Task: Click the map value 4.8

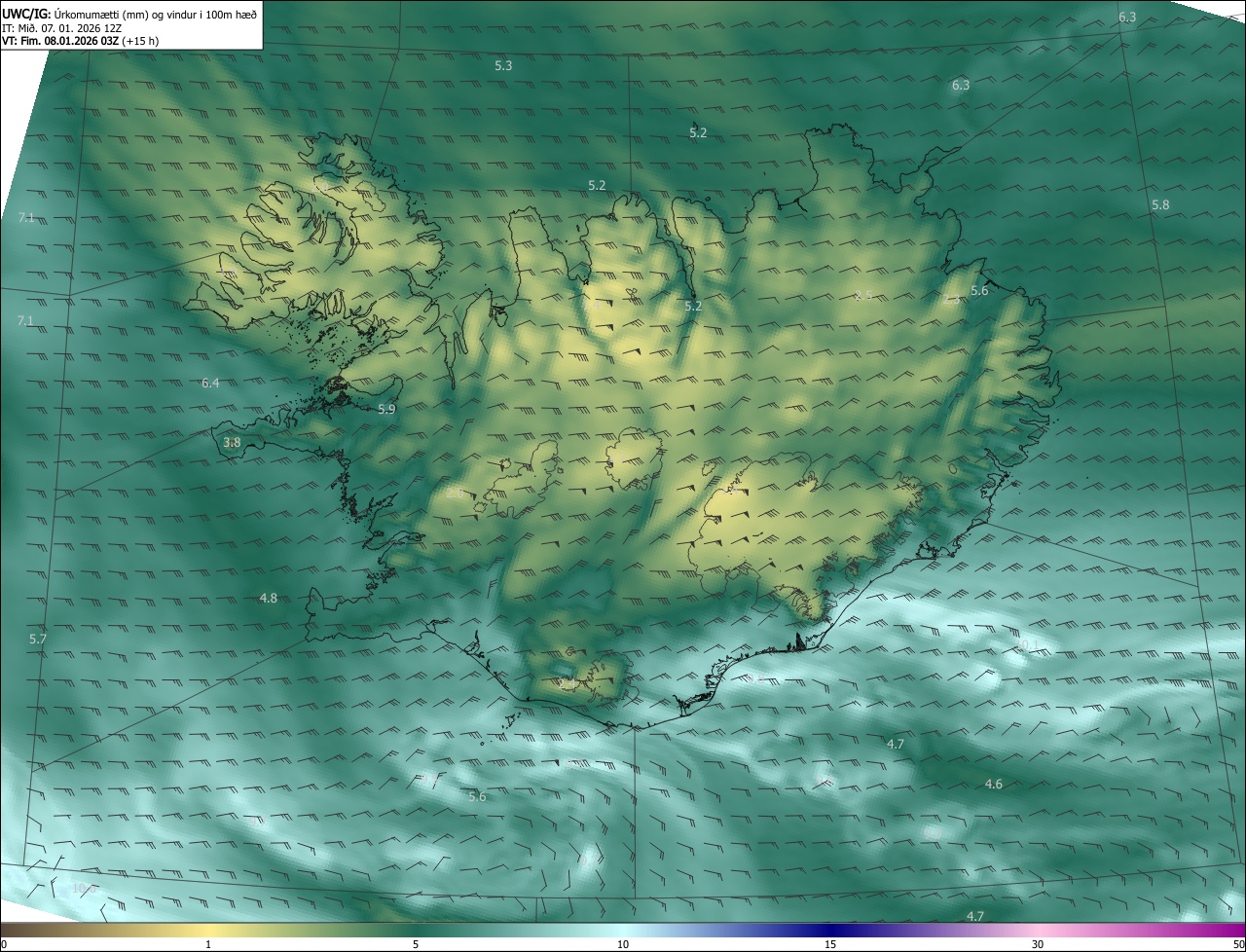Action: [x=268, y=598]
